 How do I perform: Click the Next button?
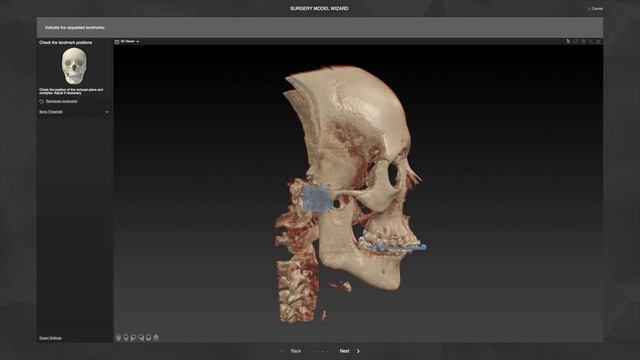click(344, 351)
